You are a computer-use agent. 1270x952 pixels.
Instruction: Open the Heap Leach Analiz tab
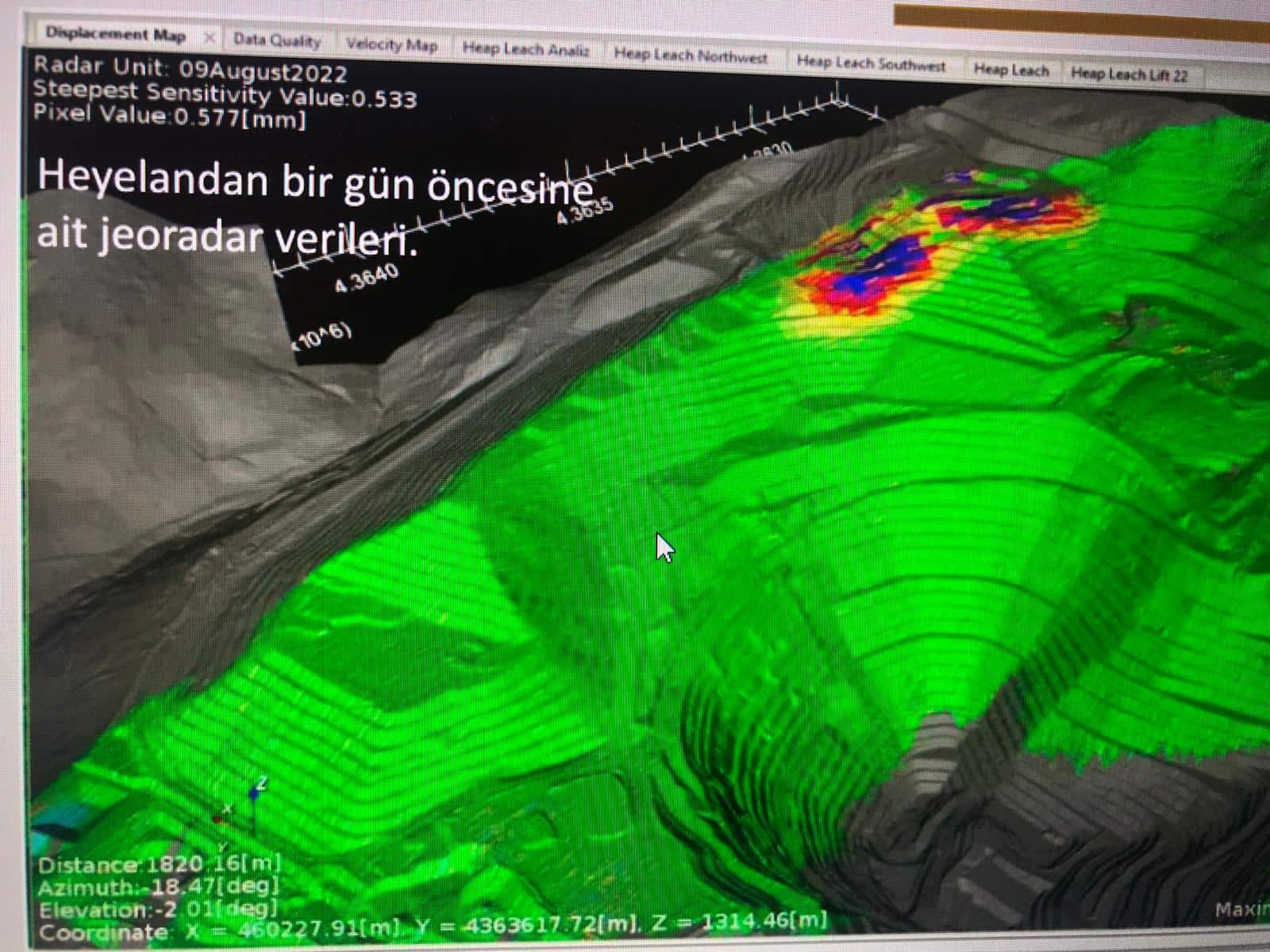(525, 50)
